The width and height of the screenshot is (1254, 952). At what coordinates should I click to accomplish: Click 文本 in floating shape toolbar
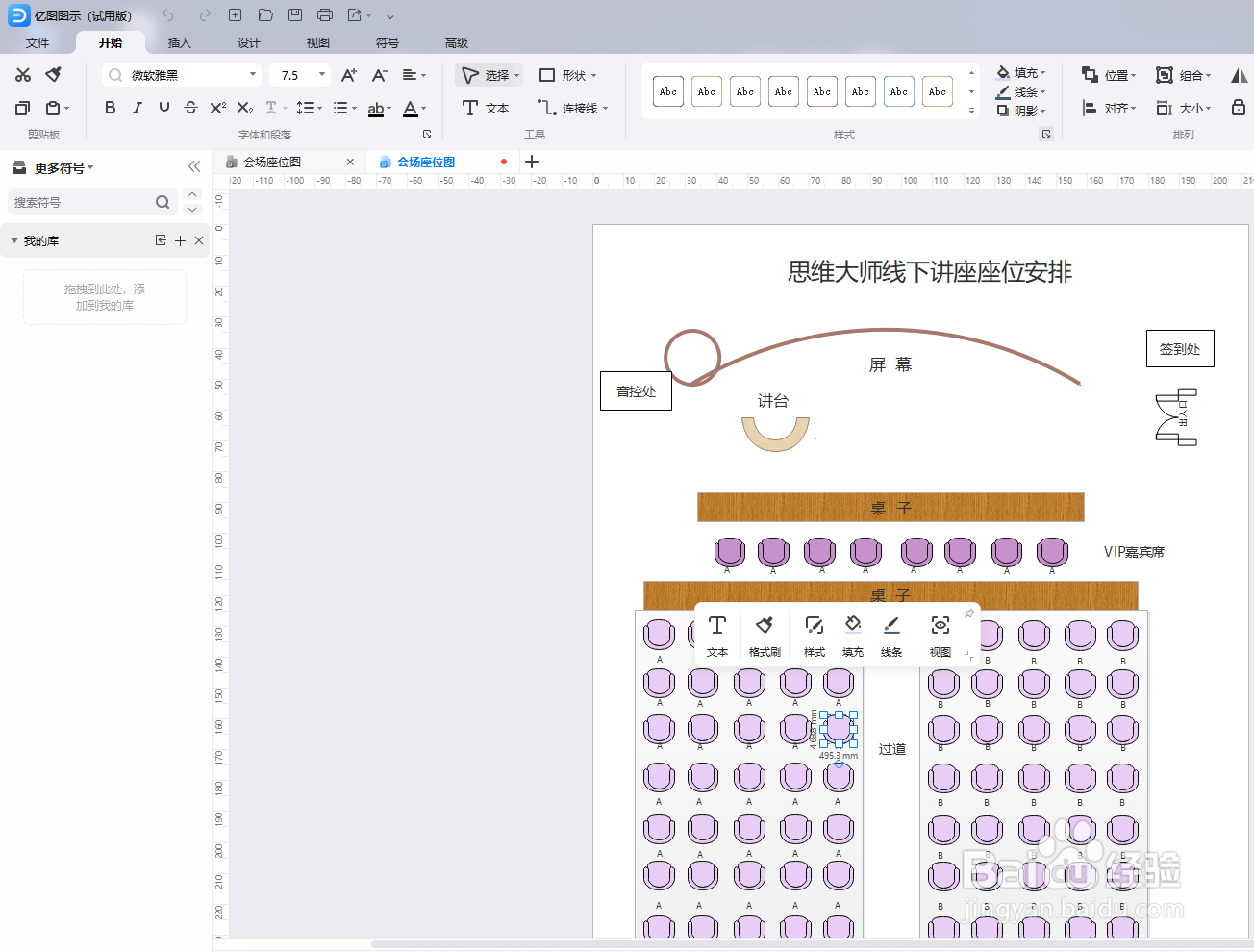717,637
